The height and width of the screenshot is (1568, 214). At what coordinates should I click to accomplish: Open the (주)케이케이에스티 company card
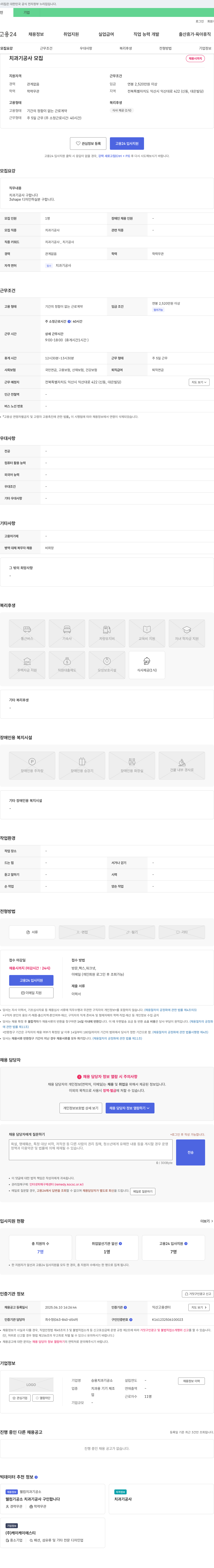pos(52,1533)
